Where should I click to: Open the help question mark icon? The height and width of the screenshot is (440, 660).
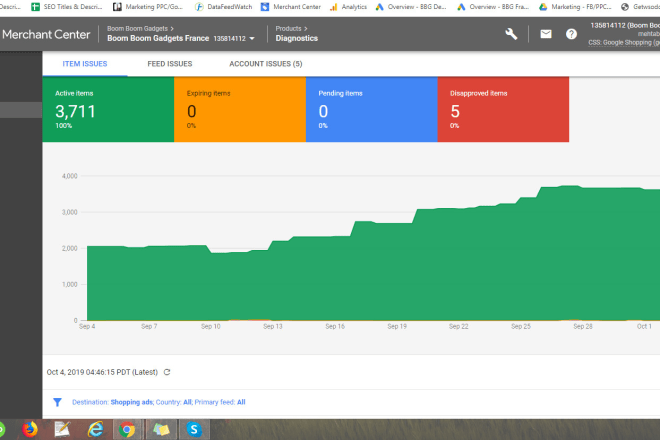[571, 34]
